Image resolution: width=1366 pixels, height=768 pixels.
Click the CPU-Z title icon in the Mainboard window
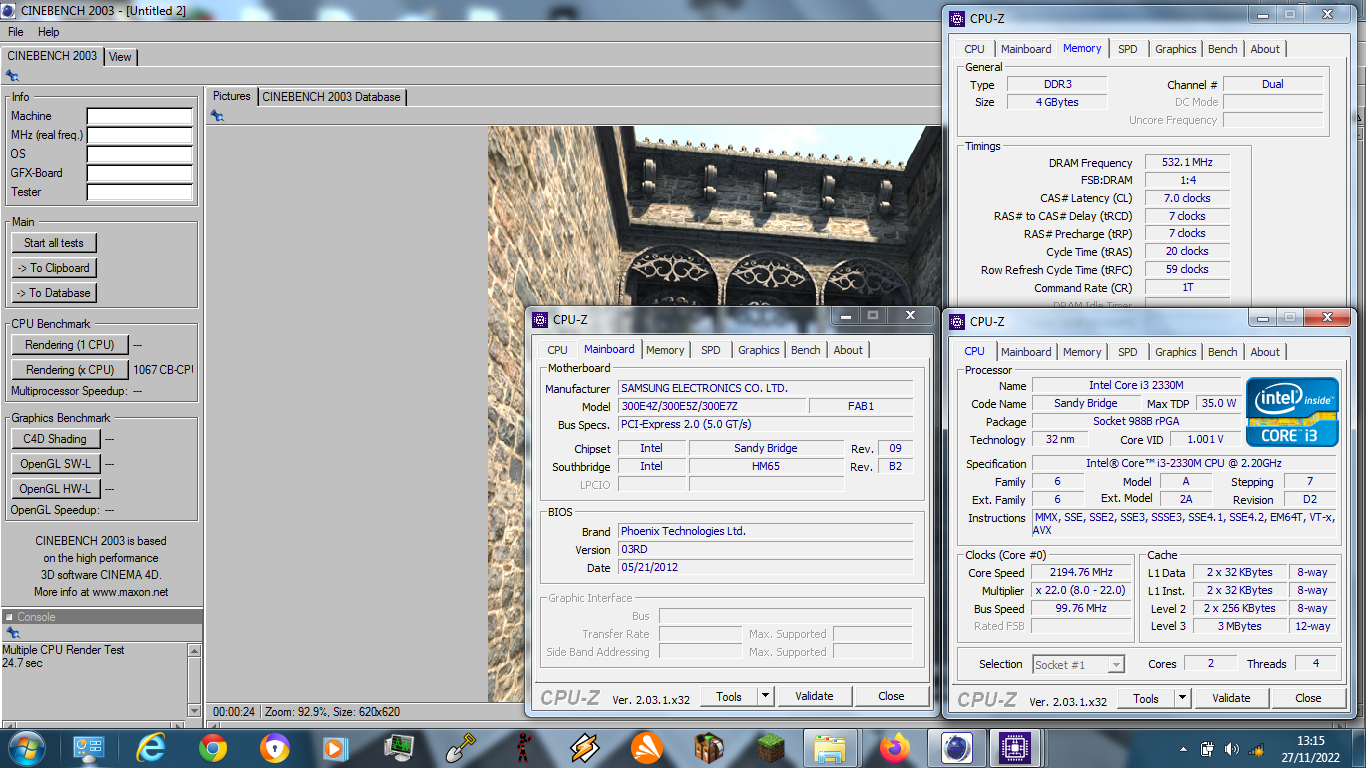pos(541,320)
